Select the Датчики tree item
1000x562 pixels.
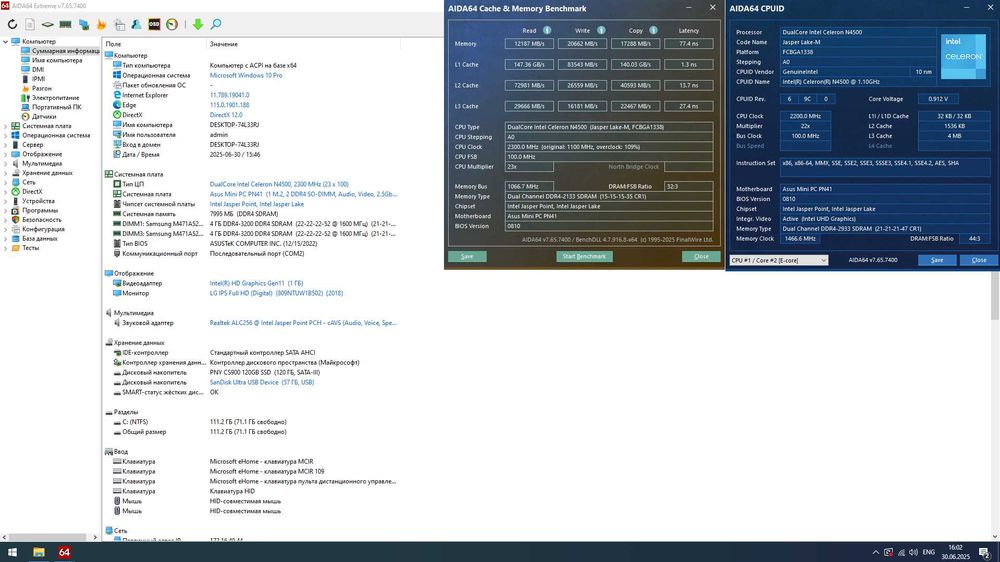click(x=44, y=117)
